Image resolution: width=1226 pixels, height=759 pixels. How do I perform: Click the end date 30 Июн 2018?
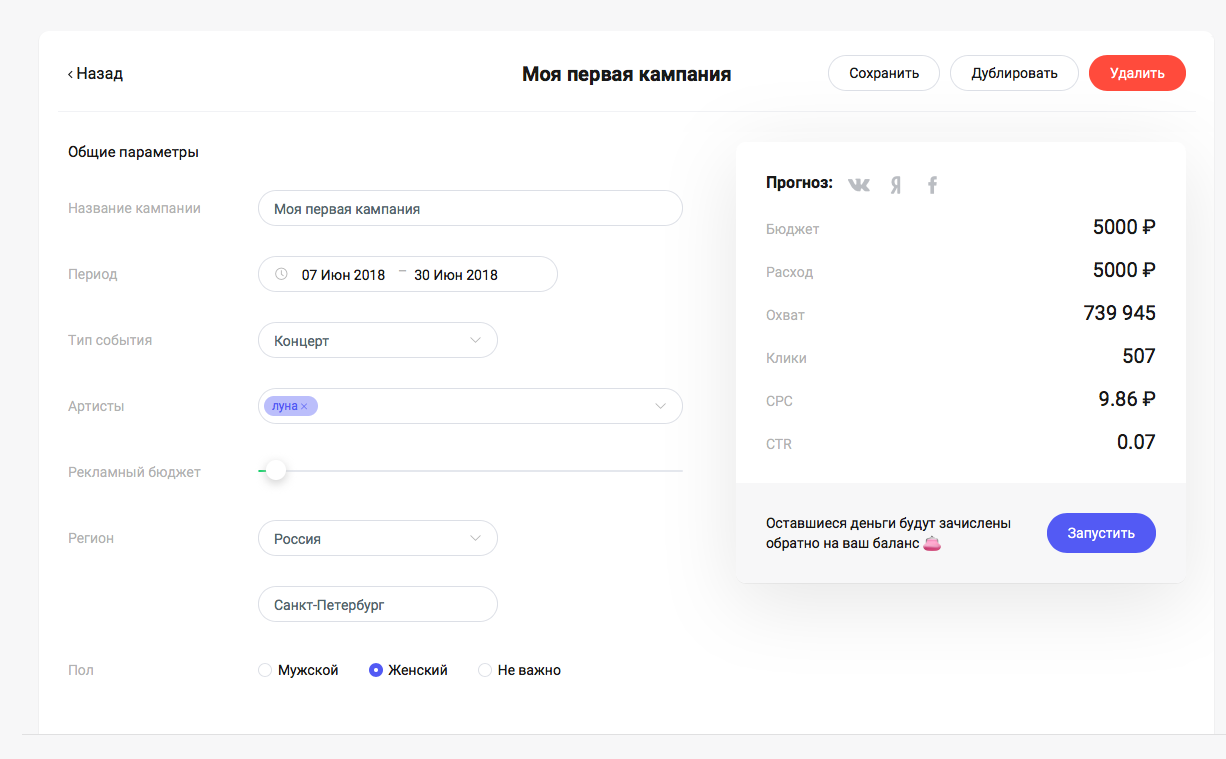click(x=456, y=275)
